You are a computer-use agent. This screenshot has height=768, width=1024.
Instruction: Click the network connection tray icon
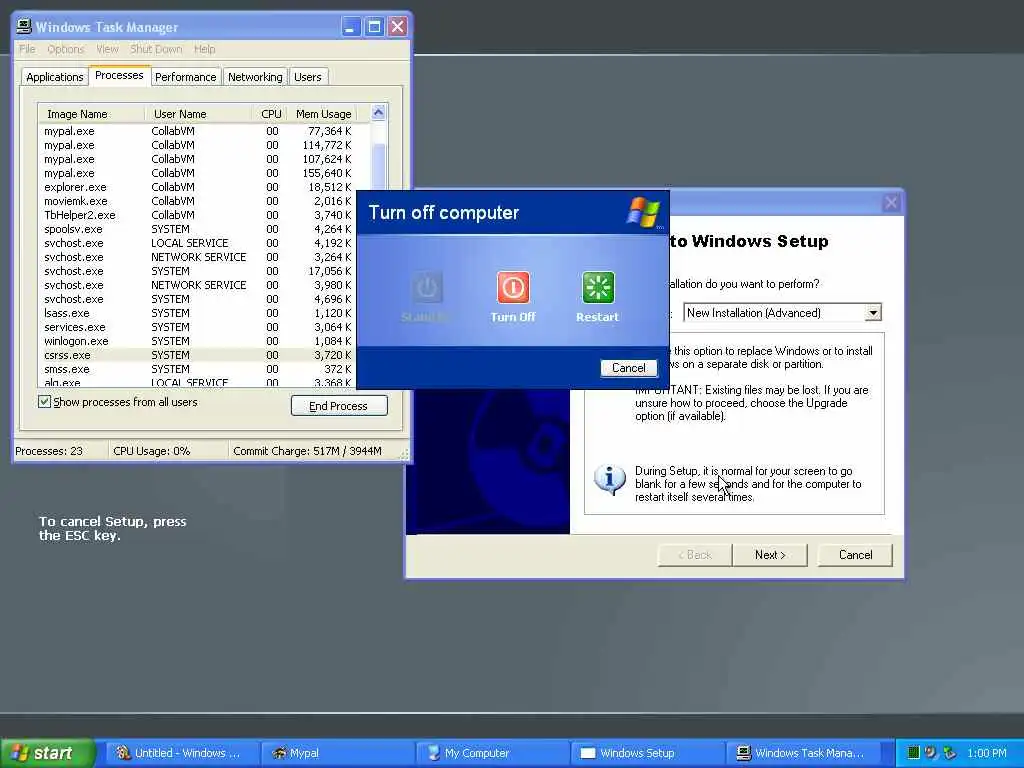(950, 753)
